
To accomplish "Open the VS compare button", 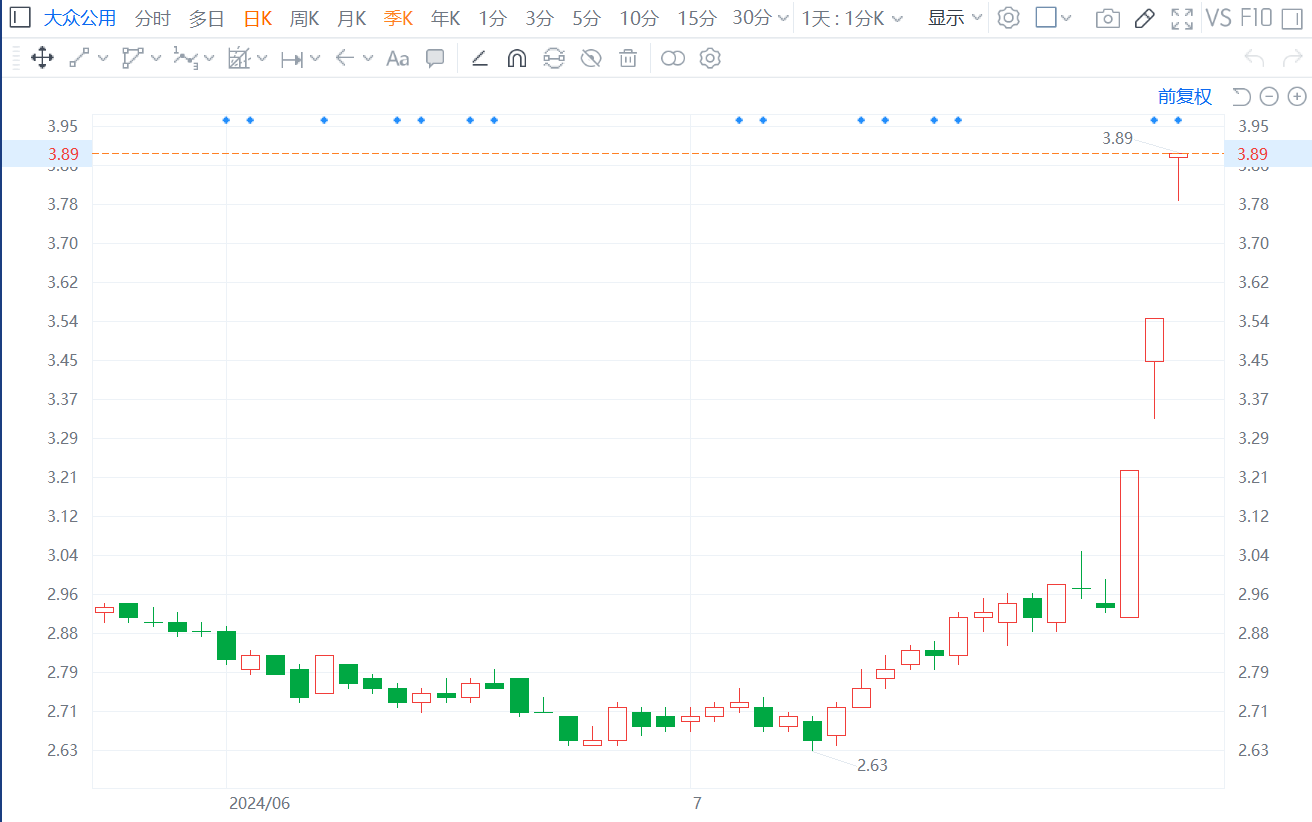I will point(1219,18).
